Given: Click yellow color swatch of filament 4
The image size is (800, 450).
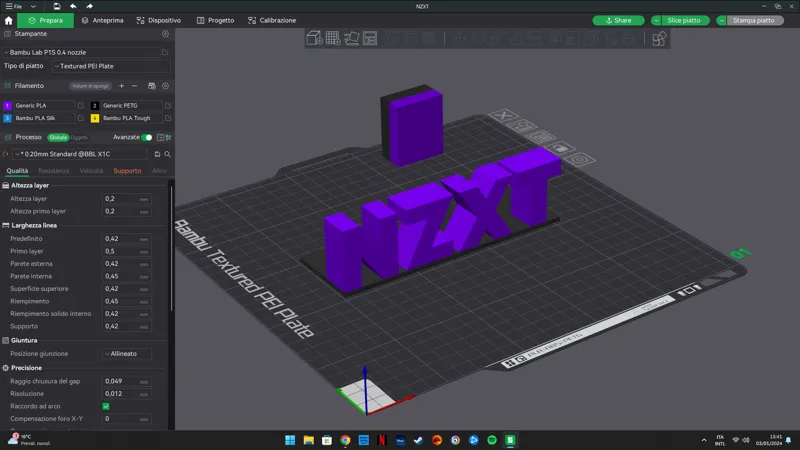Looking at the screenshot, I should 94,118.
